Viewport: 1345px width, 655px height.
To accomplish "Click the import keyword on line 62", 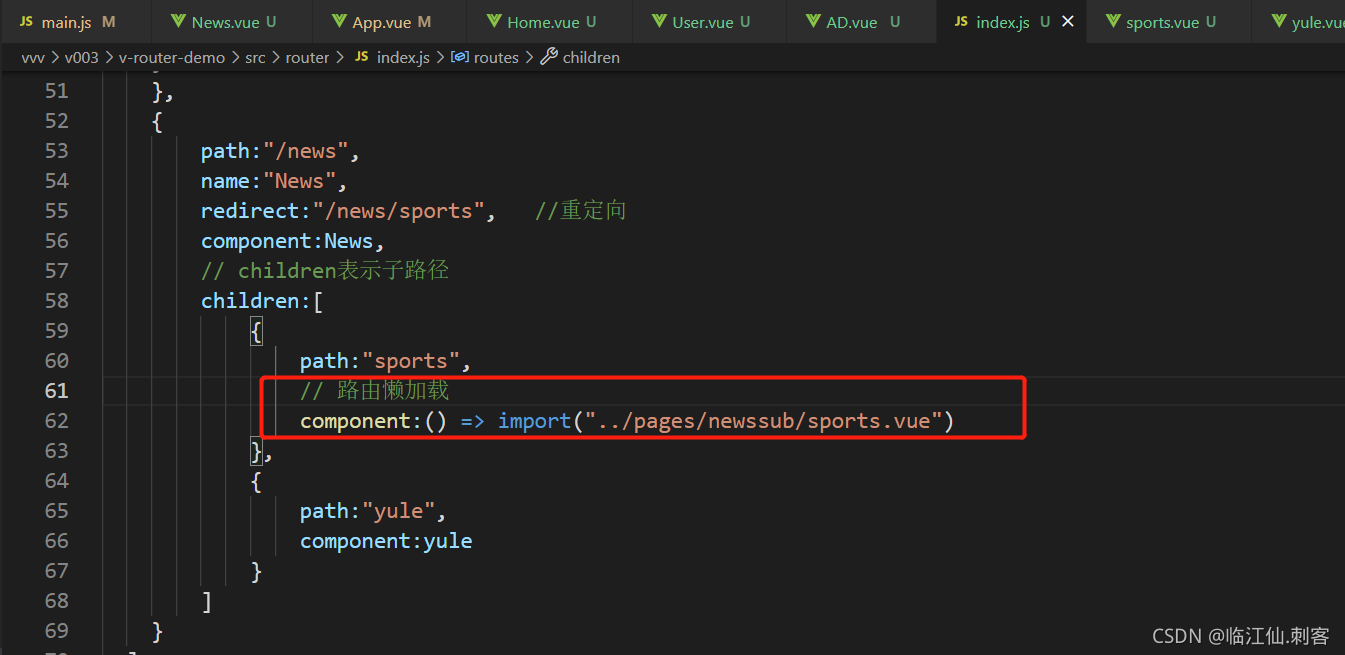I will click(x=535, y=421).
